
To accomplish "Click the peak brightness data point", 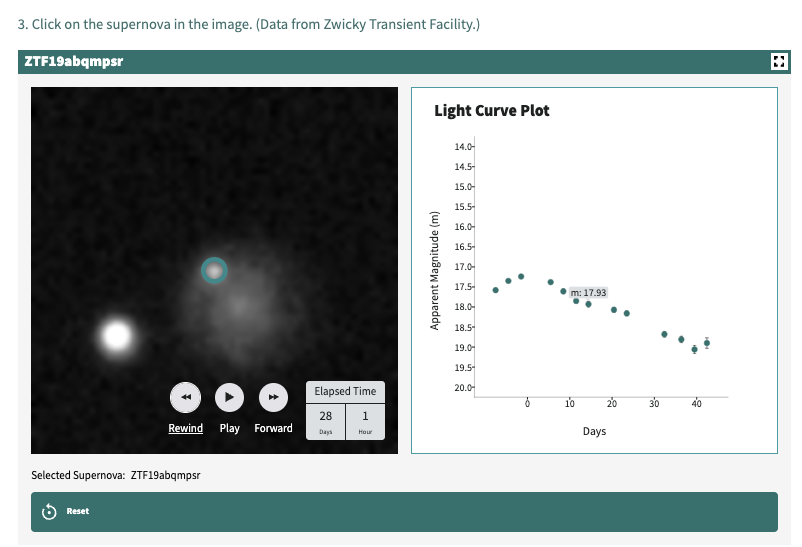I will [x=521, y=276].
